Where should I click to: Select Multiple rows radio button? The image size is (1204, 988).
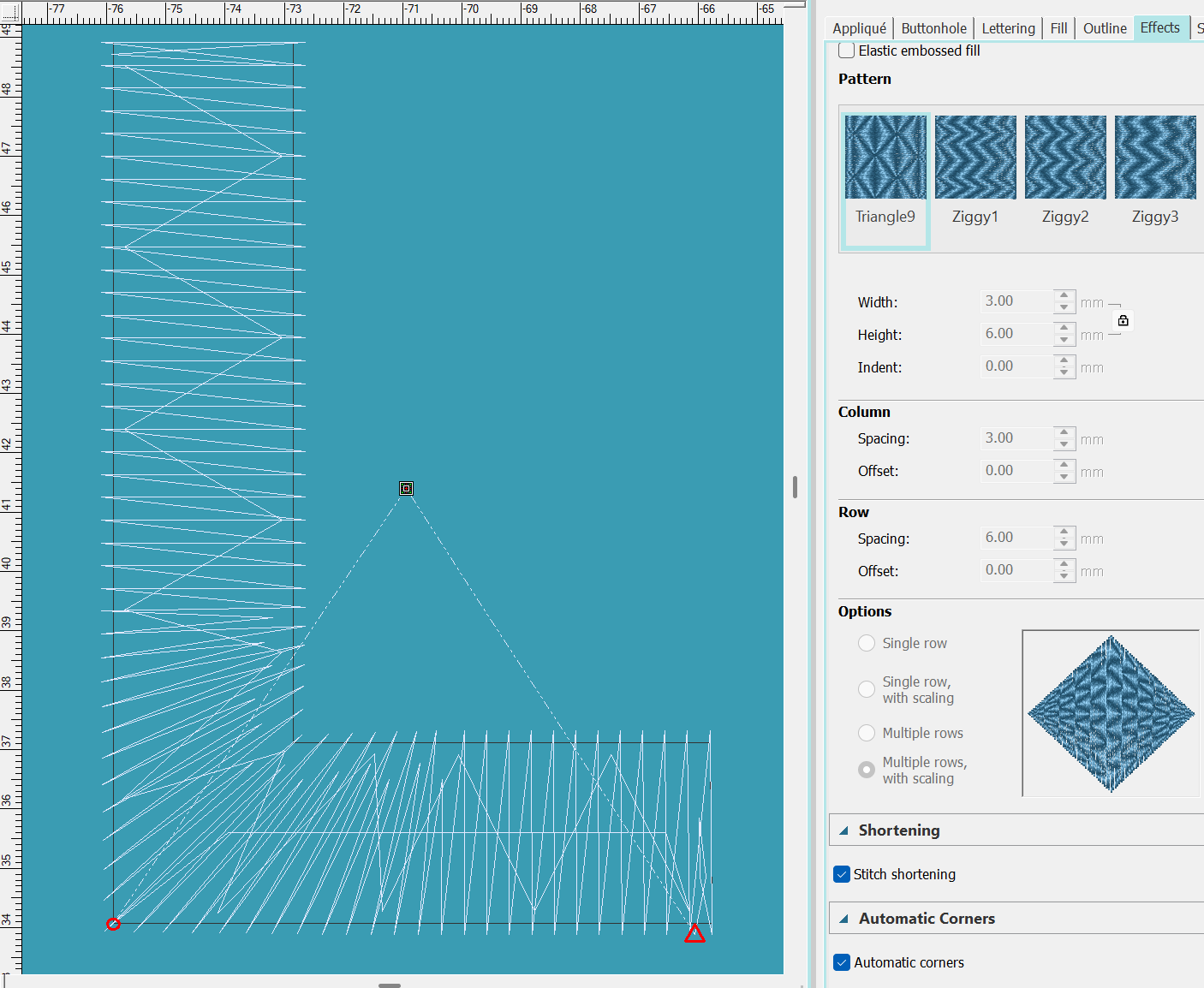pyautogui.click(x=867, y=733)
